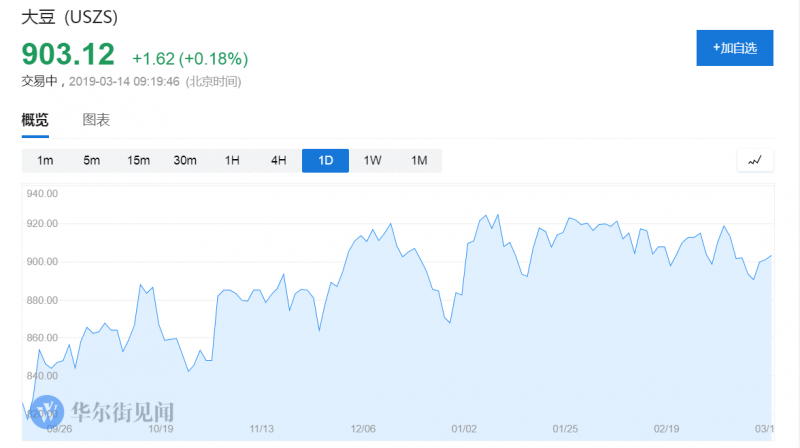This screenshot has height=448, width=800.
Task: Click the 01/02 date axis label
Action: pyautogui.click(x=465, y=429)
